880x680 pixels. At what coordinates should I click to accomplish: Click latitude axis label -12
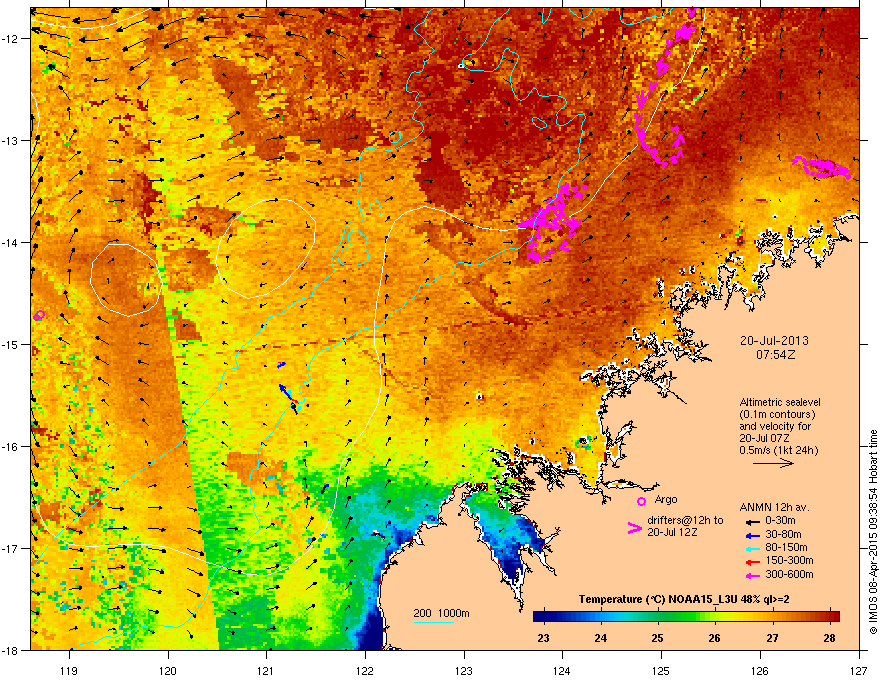coord(10,38)
